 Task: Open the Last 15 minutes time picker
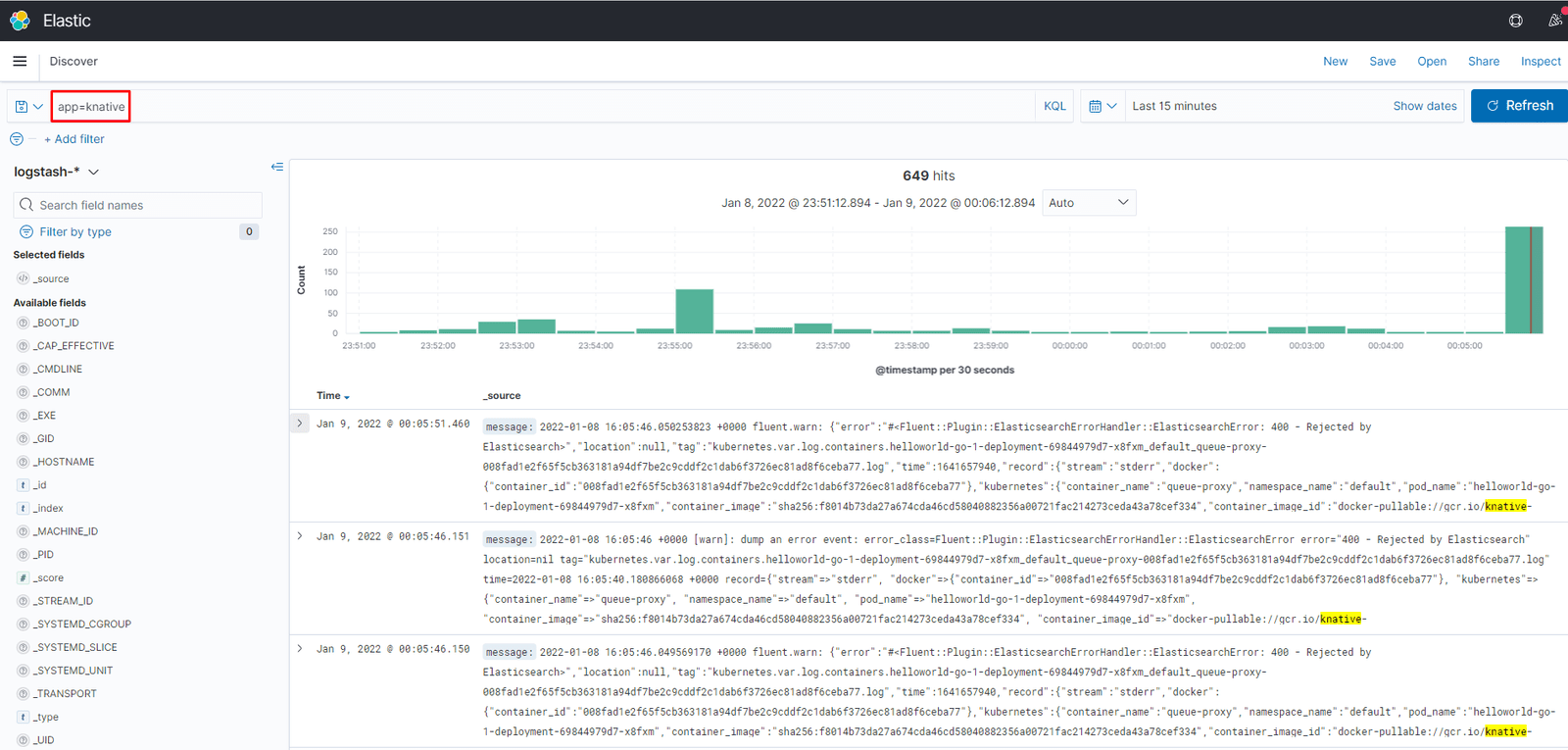tap(1175, 106)
